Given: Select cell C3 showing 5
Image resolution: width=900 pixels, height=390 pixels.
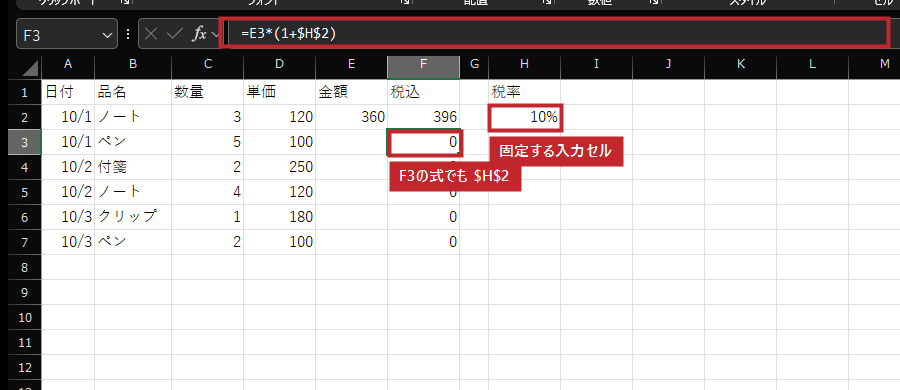Looking at the screenshot, I should tap(207, 142).
